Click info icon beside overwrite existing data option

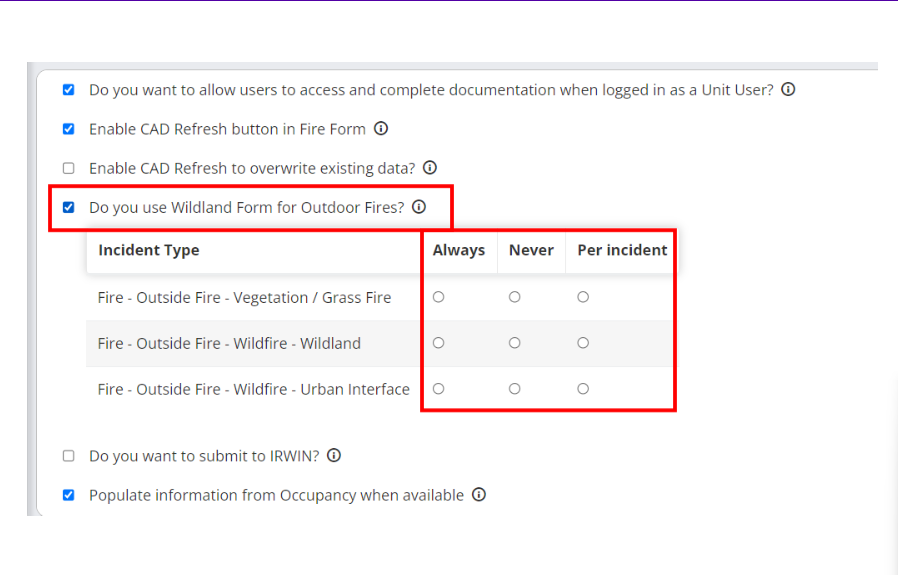[x=430, y=168]
